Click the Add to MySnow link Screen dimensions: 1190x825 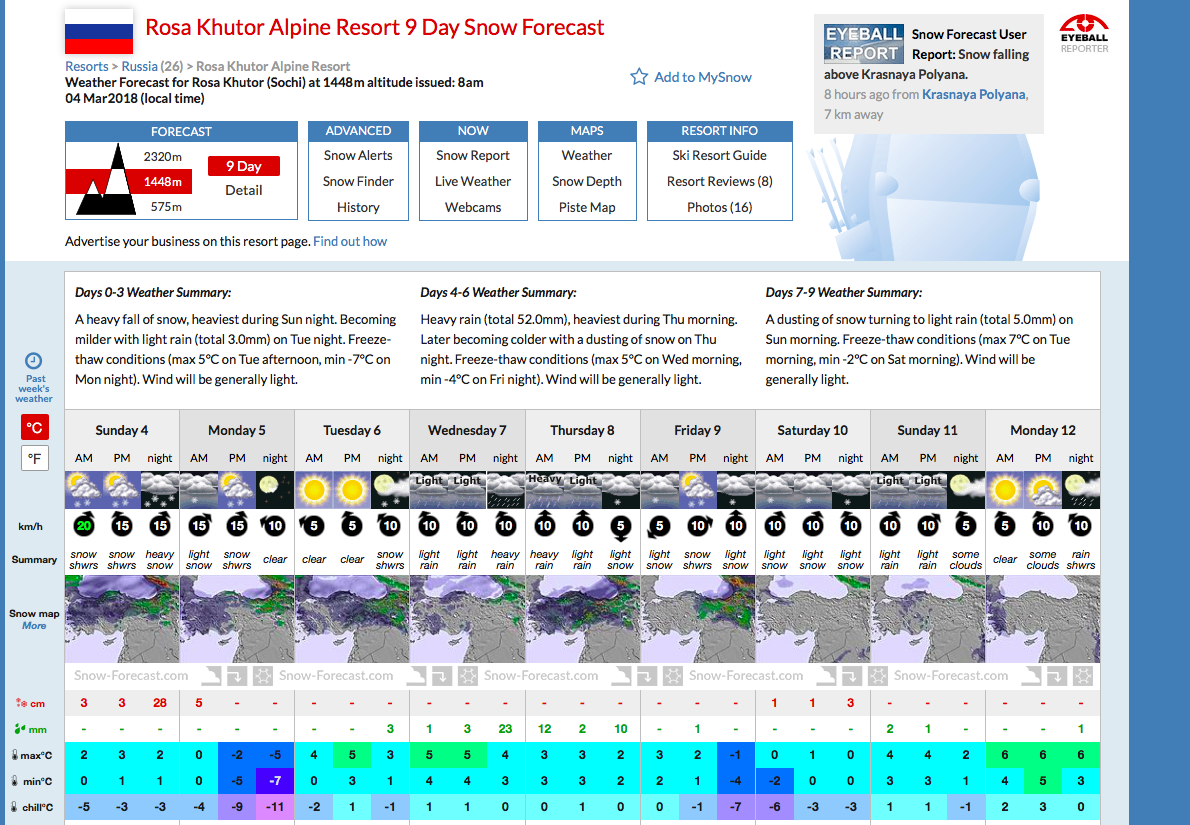pos(703,77)
